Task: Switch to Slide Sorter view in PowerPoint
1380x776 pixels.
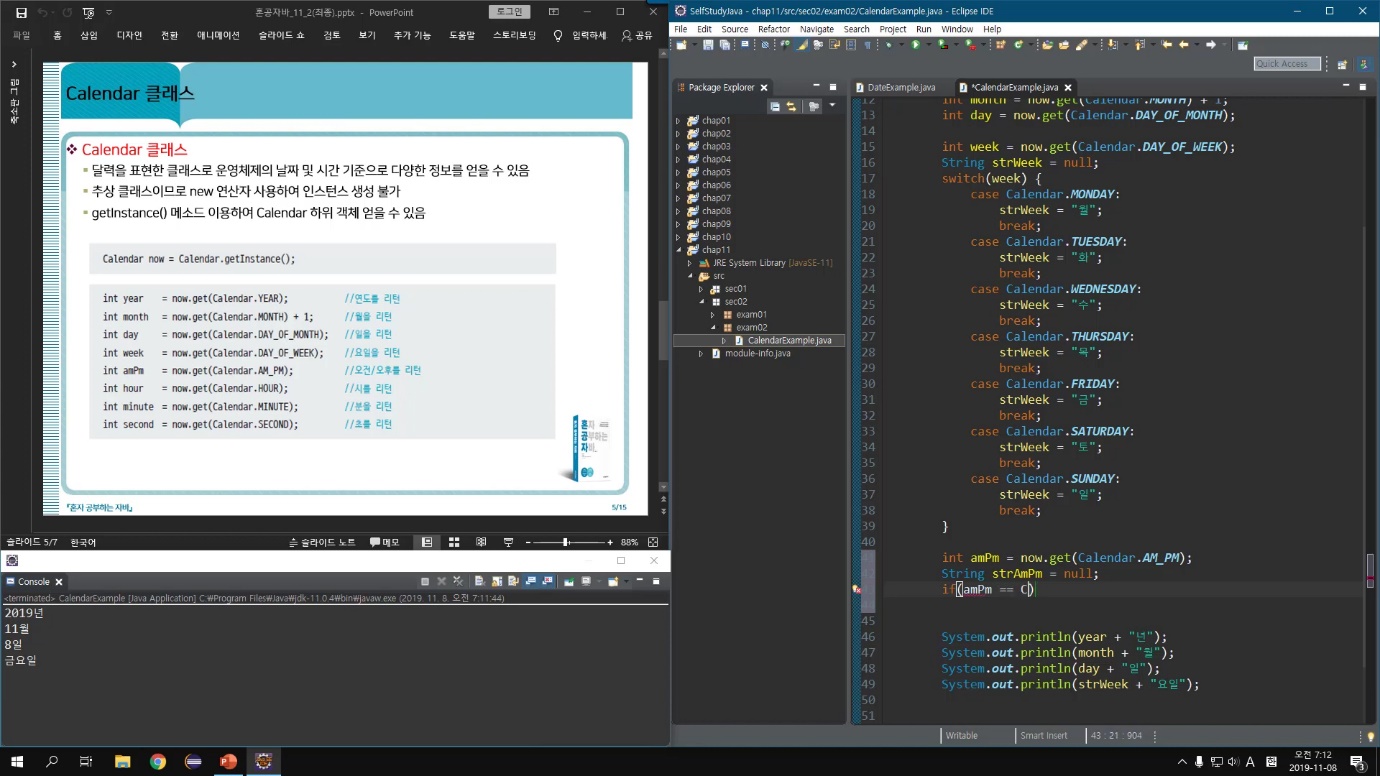Action: pyautogui.click(x=454, y=542)
